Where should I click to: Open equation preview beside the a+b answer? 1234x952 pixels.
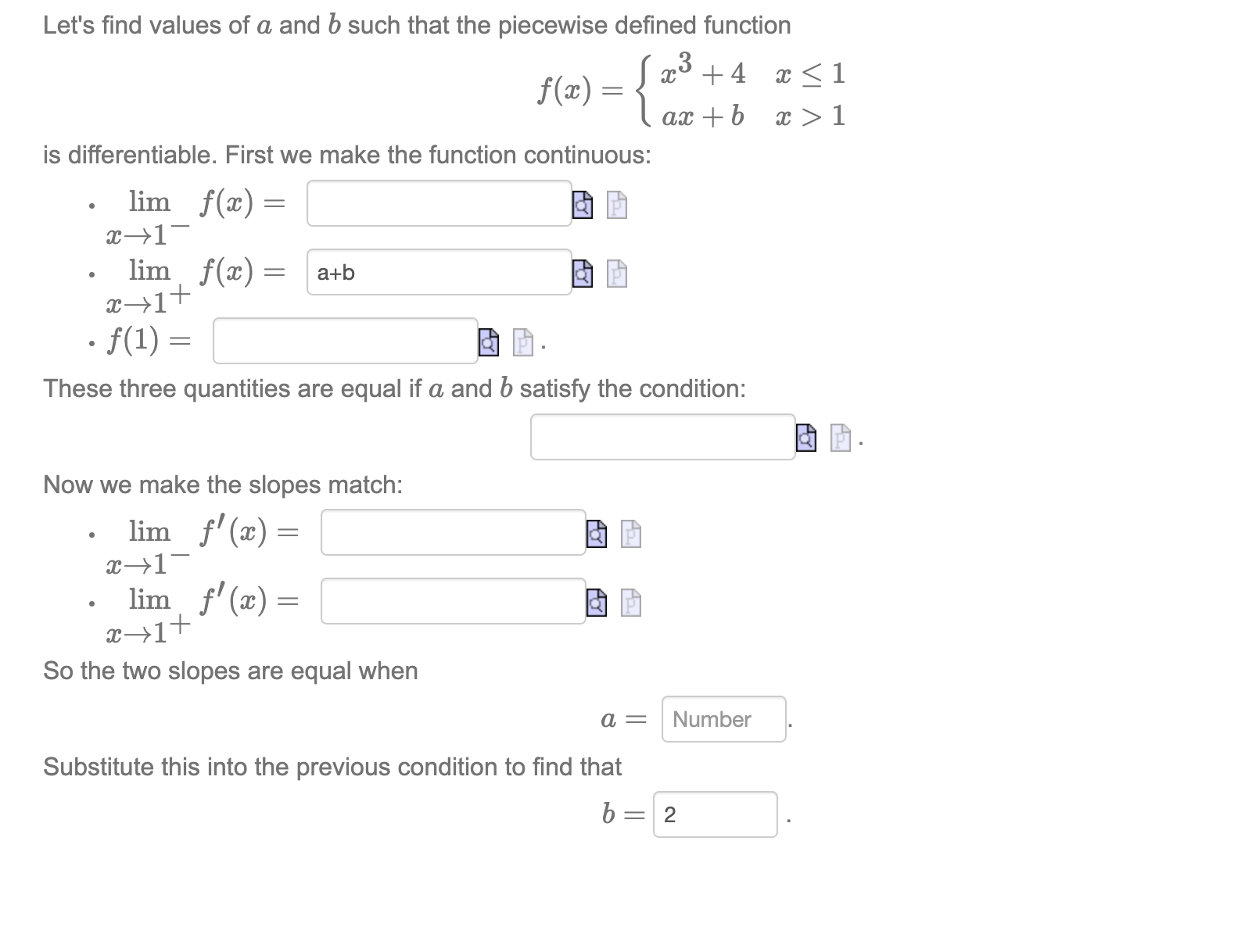(x=583, y=275)
